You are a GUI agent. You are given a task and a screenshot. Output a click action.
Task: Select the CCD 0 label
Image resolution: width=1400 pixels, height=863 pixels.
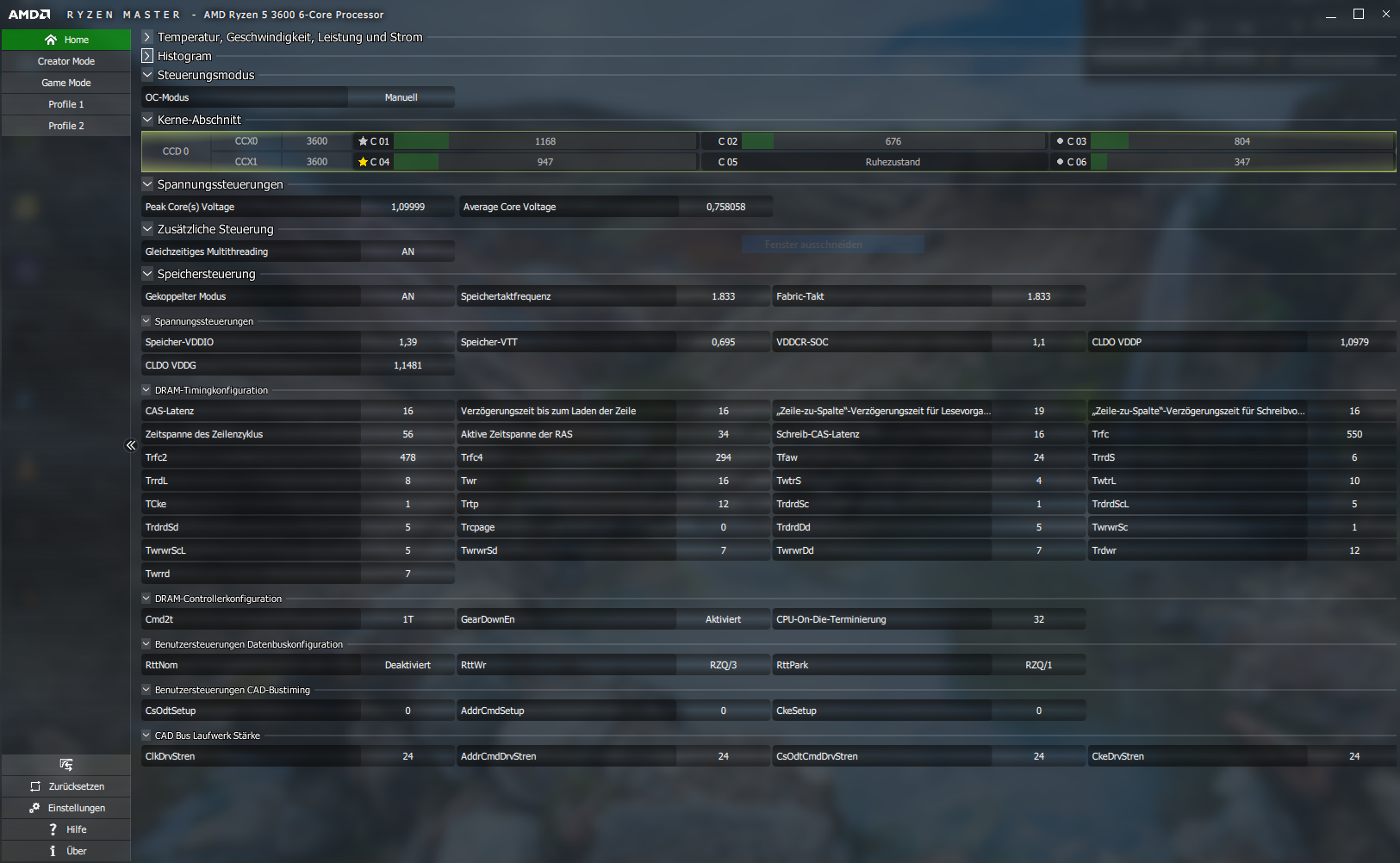pos(176,152)
